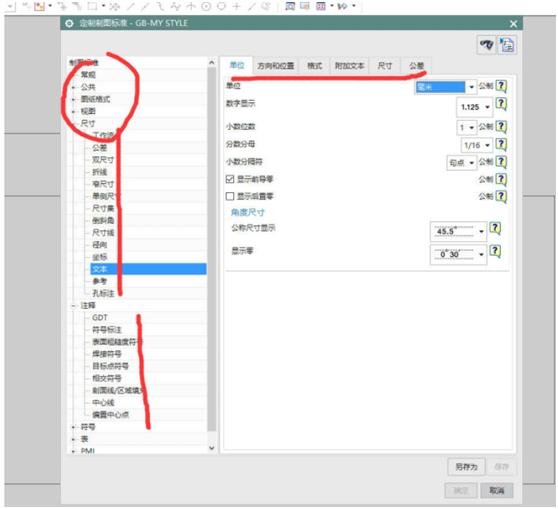Screen dimensions: 558x509
Task: Select 公差 under 尺寸 in the tree
Action: point(99,148)
